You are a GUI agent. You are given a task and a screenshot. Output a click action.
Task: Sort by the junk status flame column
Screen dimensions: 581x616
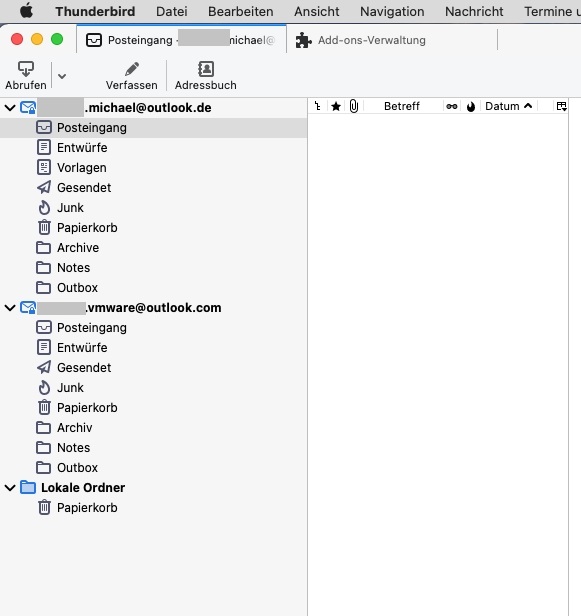click(x=471, y=106)
